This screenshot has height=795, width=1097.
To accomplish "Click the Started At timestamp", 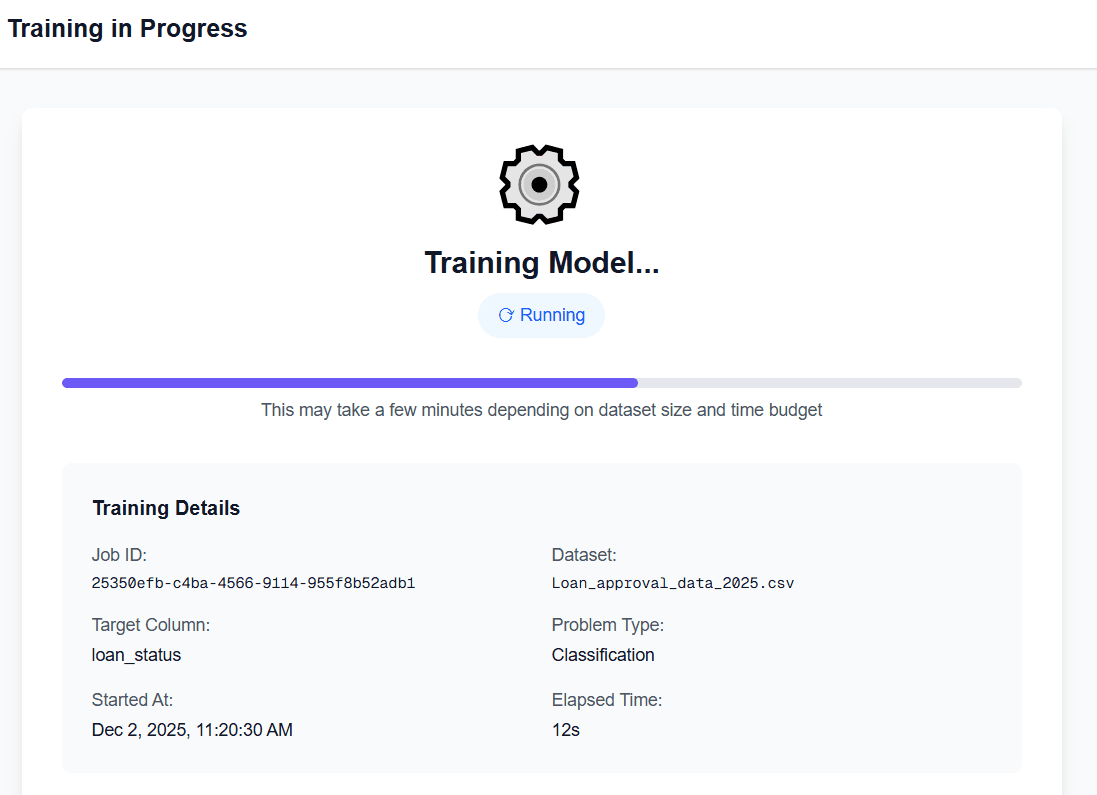I will (192, 730).
